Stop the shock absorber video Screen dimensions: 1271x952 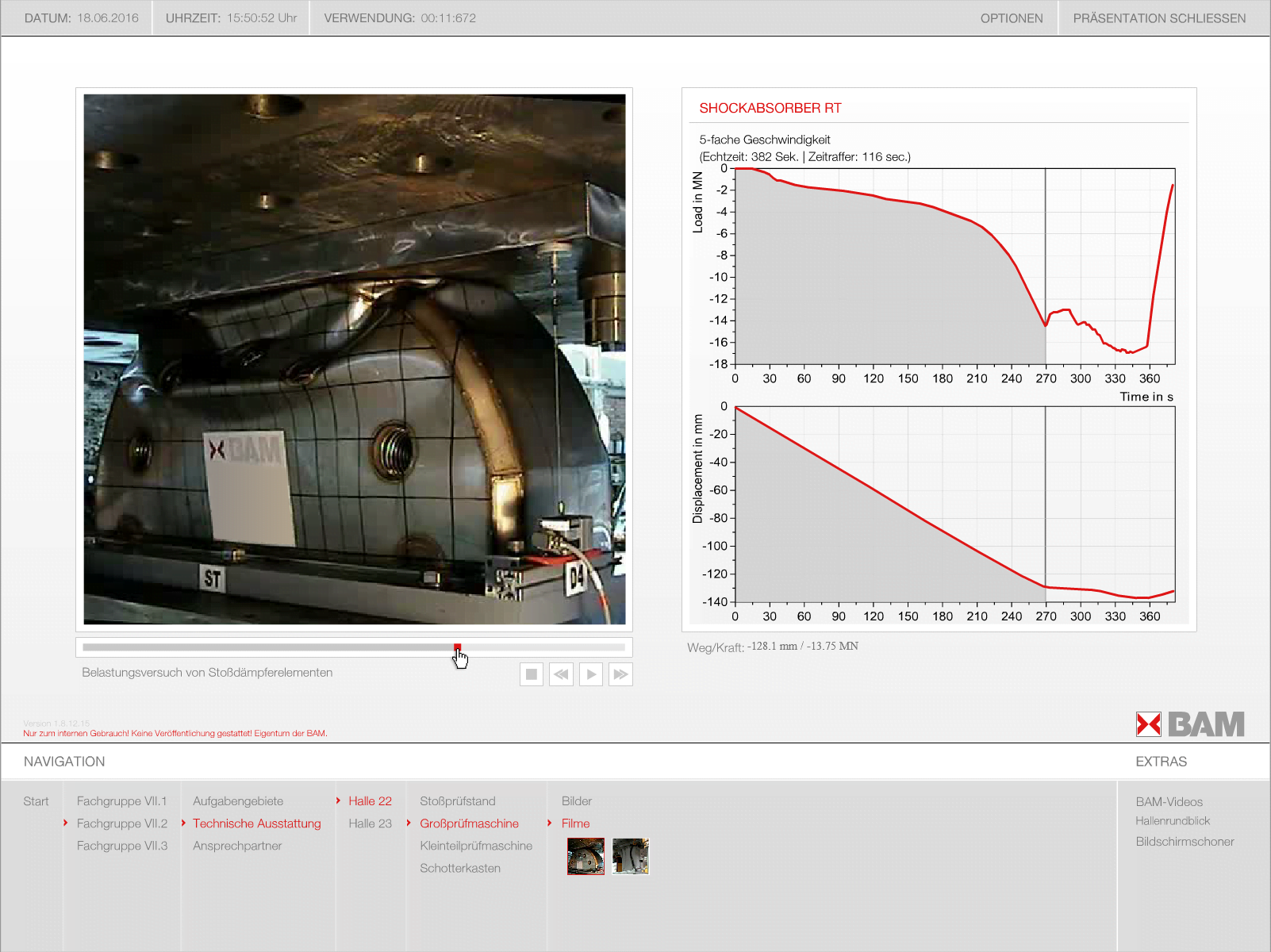[x=532, y=674]
